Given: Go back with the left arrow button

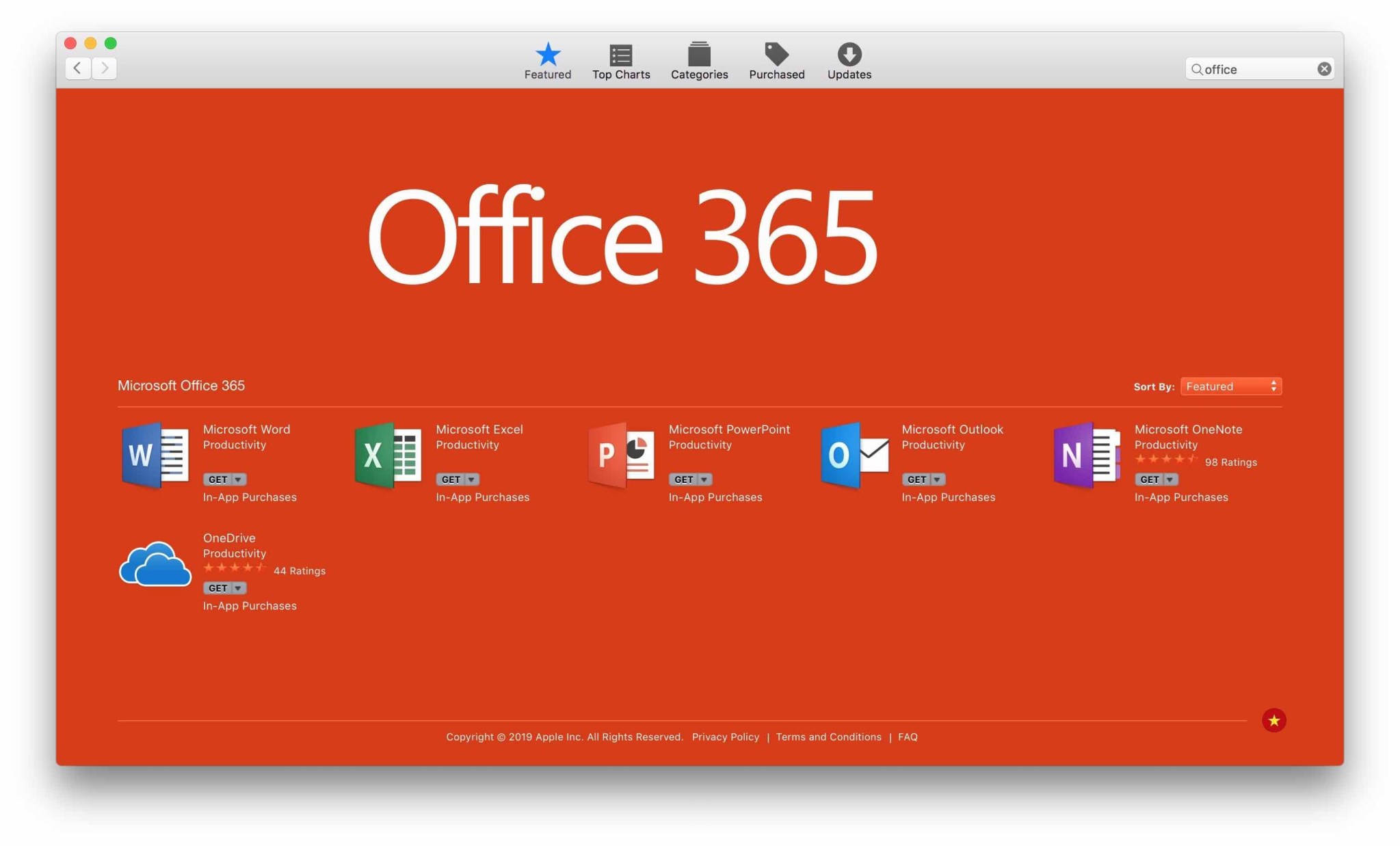Looking at the screenshot, I should (x=78, y=68).
